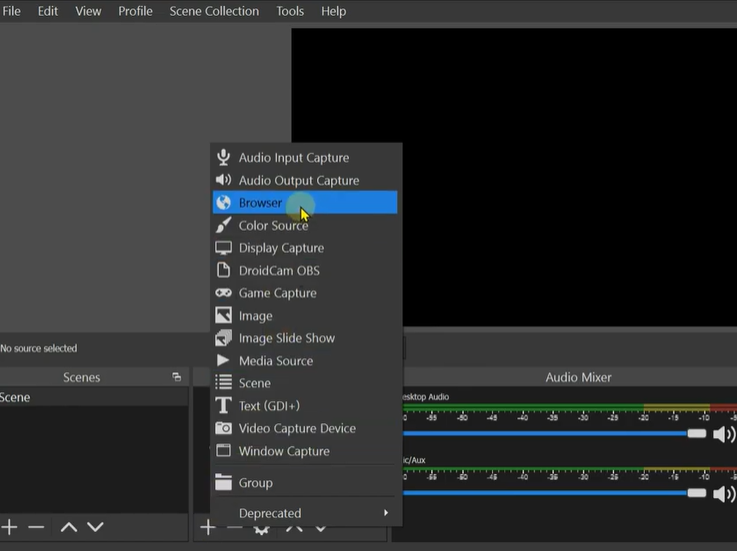Choose Color Source from the menu
The width and height of the screenshot is (737, 551).
pos(305,225)
